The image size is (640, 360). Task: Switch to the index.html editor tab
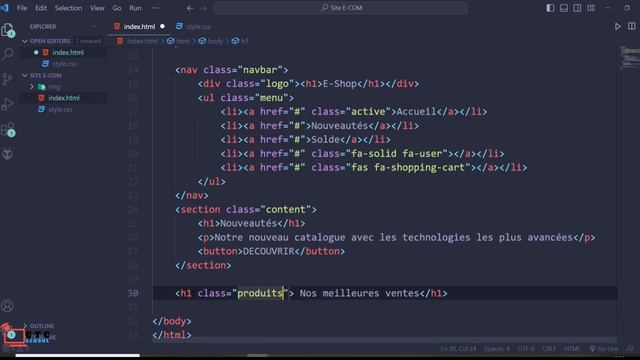pyautogui.click(x=139, y=27)
